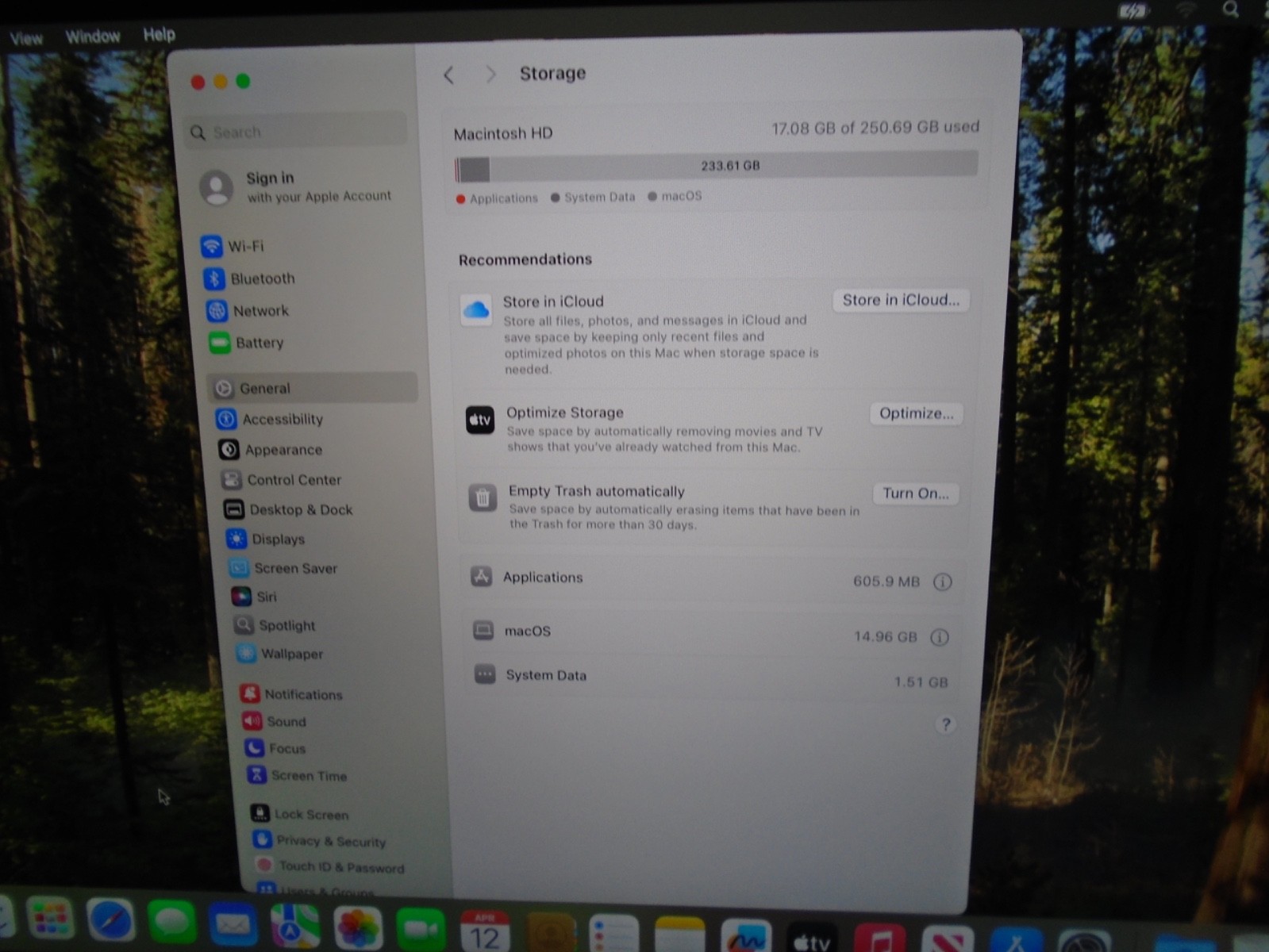Open Messages from the Dock
This screenshot has width=1269, height=952.
tap(171, 923)
